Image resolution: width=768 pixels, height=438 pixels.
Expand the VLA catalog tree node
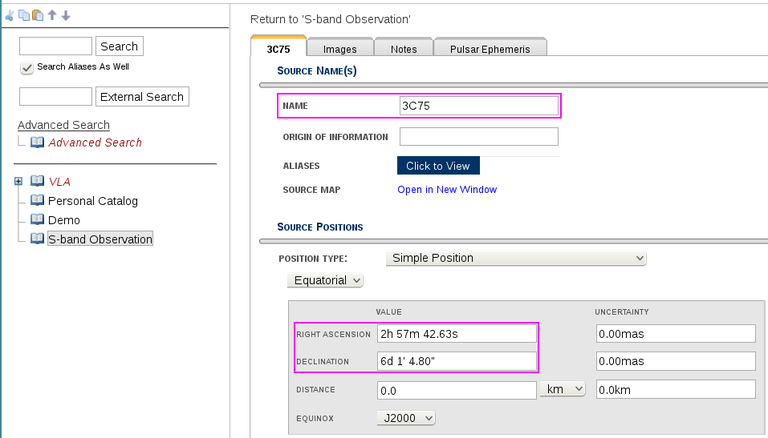pos(18,182)
